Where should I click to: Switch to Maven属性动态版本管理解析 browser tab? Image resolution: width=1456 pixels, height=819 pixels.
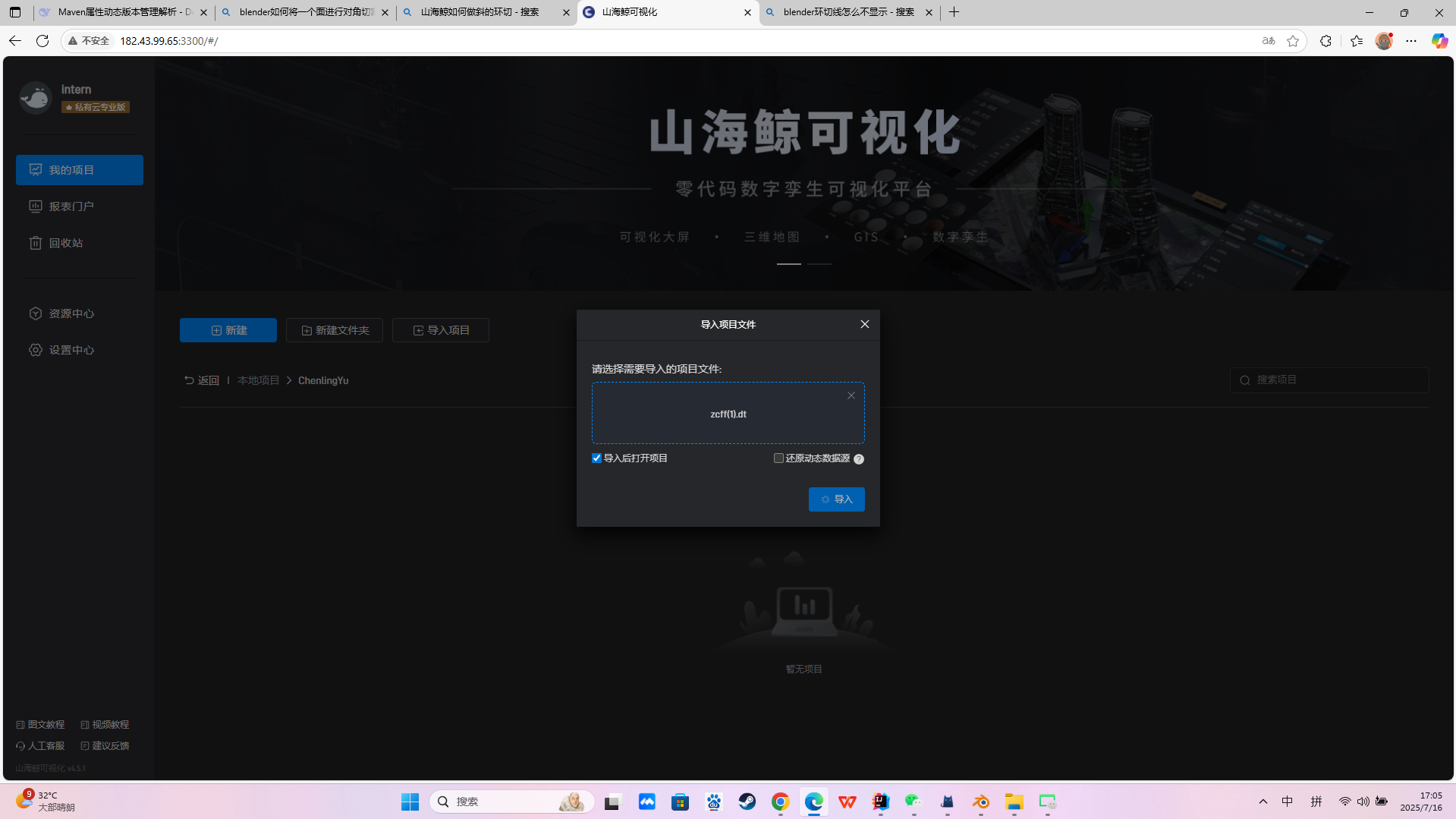pos(124,12)
